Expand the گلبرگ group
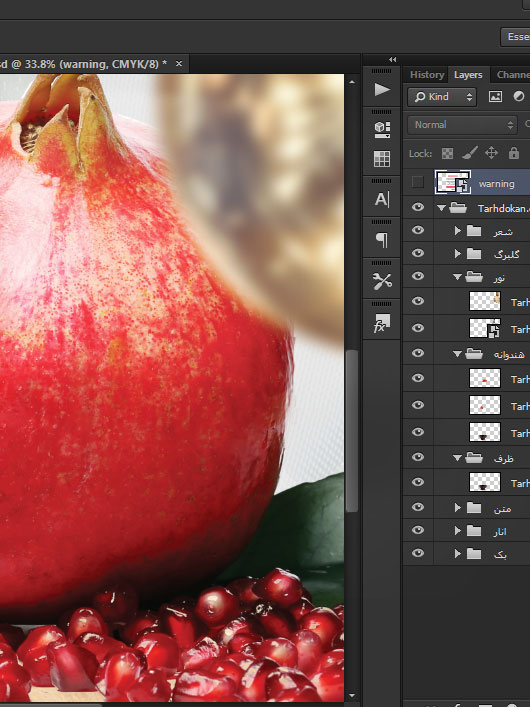Image resolution: width=530 pixels, height=707 pixels. [x=457, y=253]
